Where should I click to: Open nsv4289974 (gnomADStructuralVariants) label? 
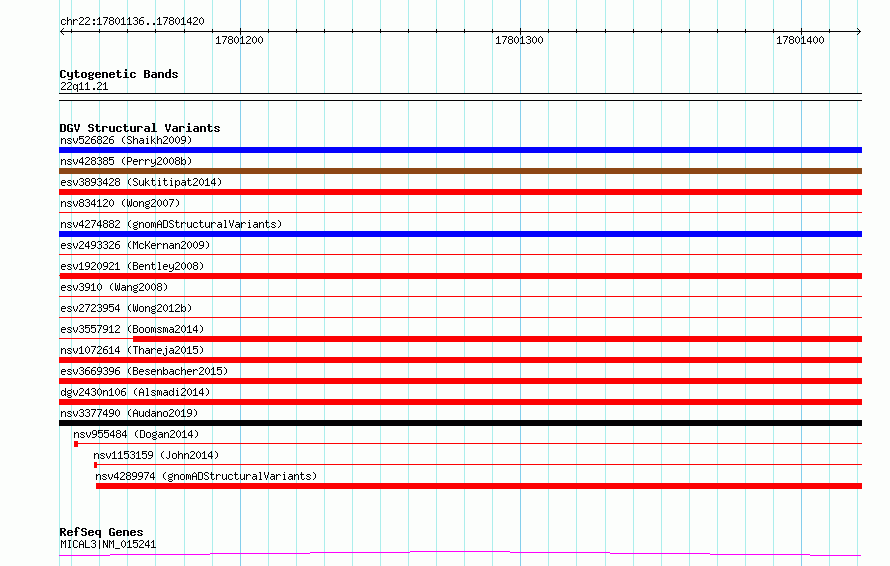[206, 476]
